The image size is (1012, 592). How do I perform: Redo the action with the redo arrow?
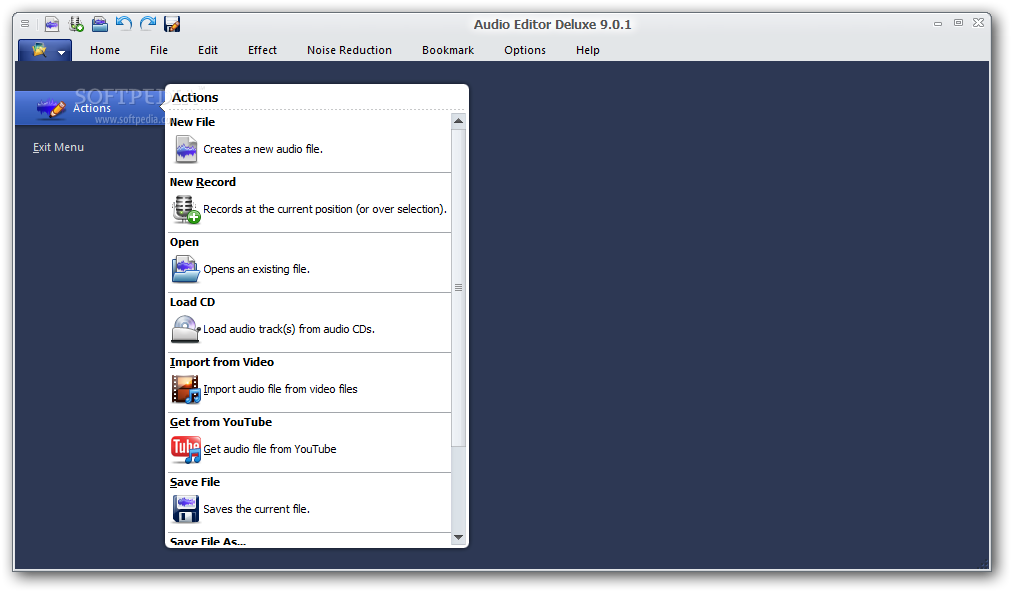coord(148,25)
